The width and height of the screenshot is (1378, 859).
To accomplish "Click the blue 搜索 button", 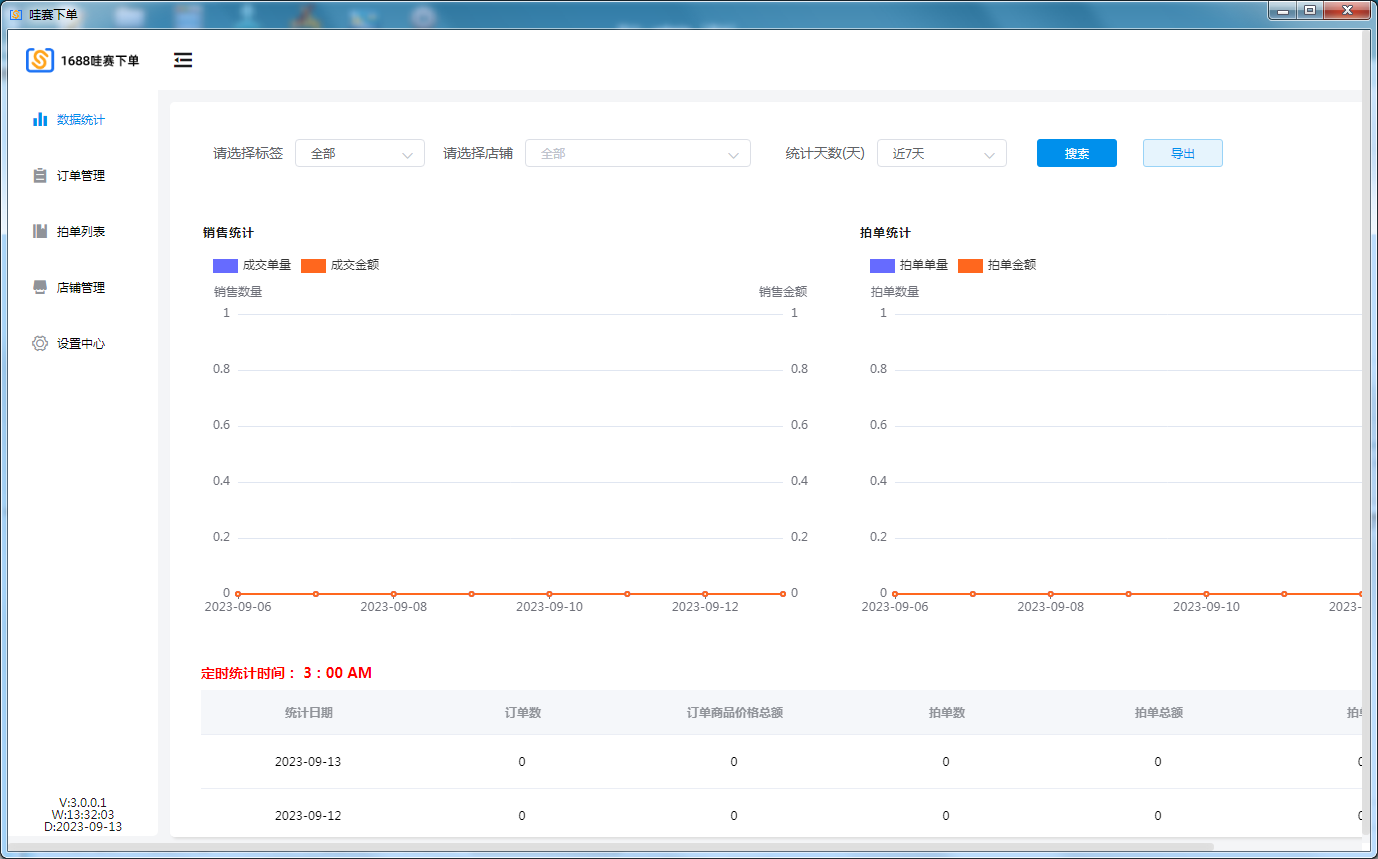I will [1076, 154].
